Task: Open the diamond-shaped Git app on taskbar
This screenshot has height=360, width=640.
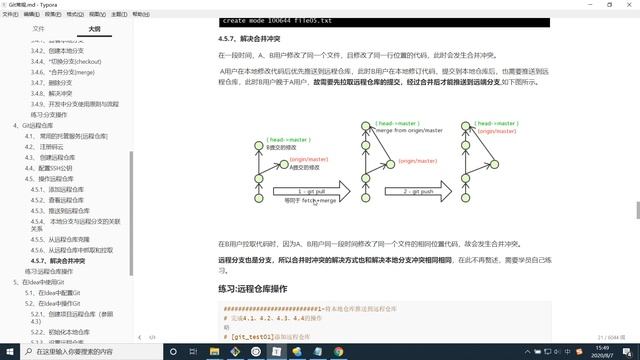Action: point(235,351)
